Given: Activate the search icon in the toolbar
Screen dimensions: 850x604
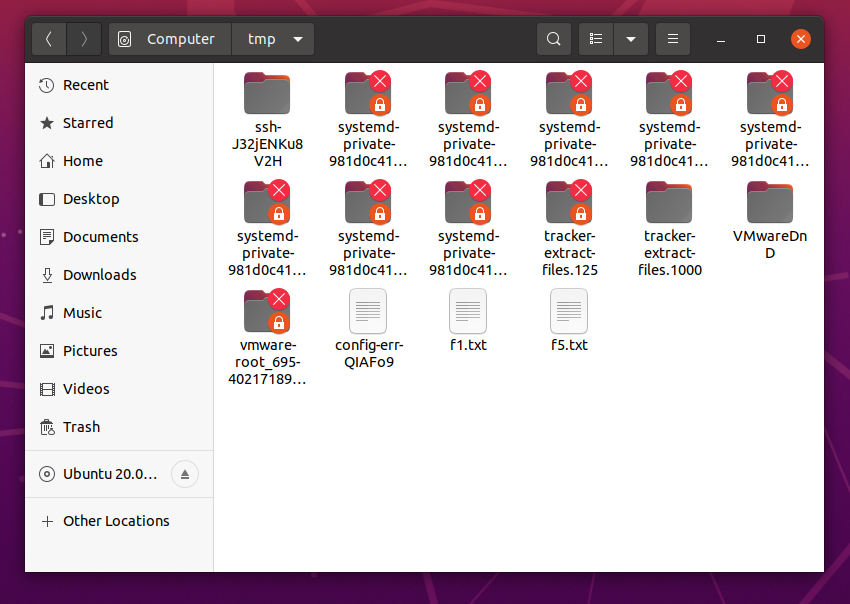Looking at the screenshot, I should coord(554,38).
